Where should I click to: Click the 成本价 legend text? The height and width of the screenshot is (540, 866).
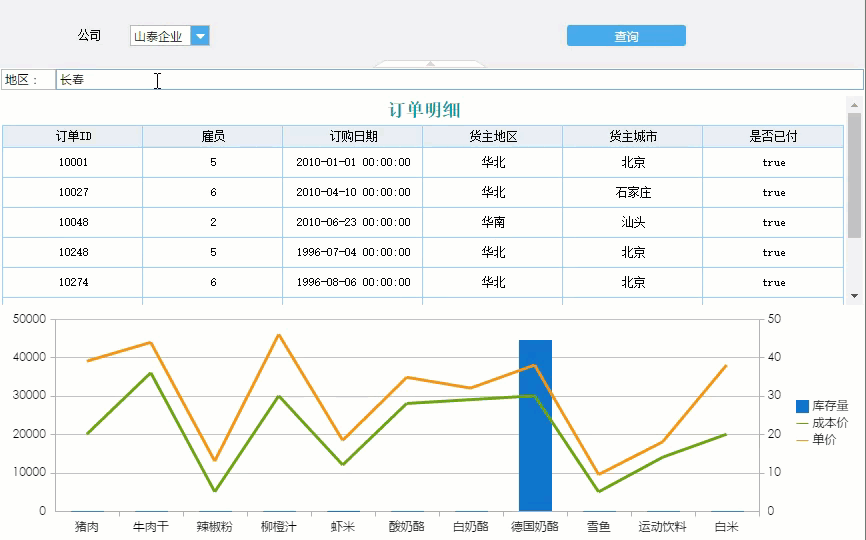[830, 423]
